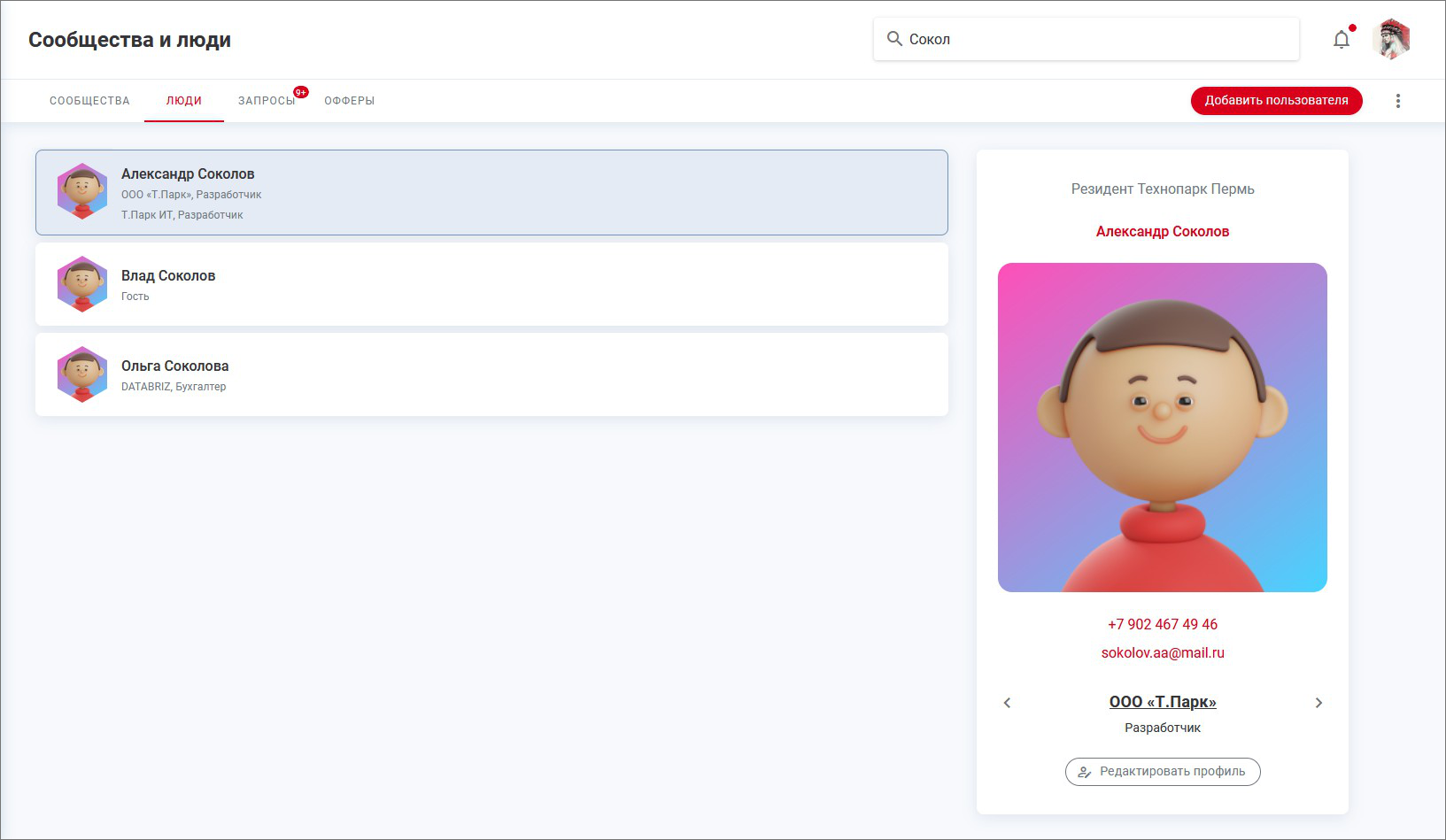1446x840 pixels.
Task: Focus the search field containing Сокол
Action: [1098, 39]
